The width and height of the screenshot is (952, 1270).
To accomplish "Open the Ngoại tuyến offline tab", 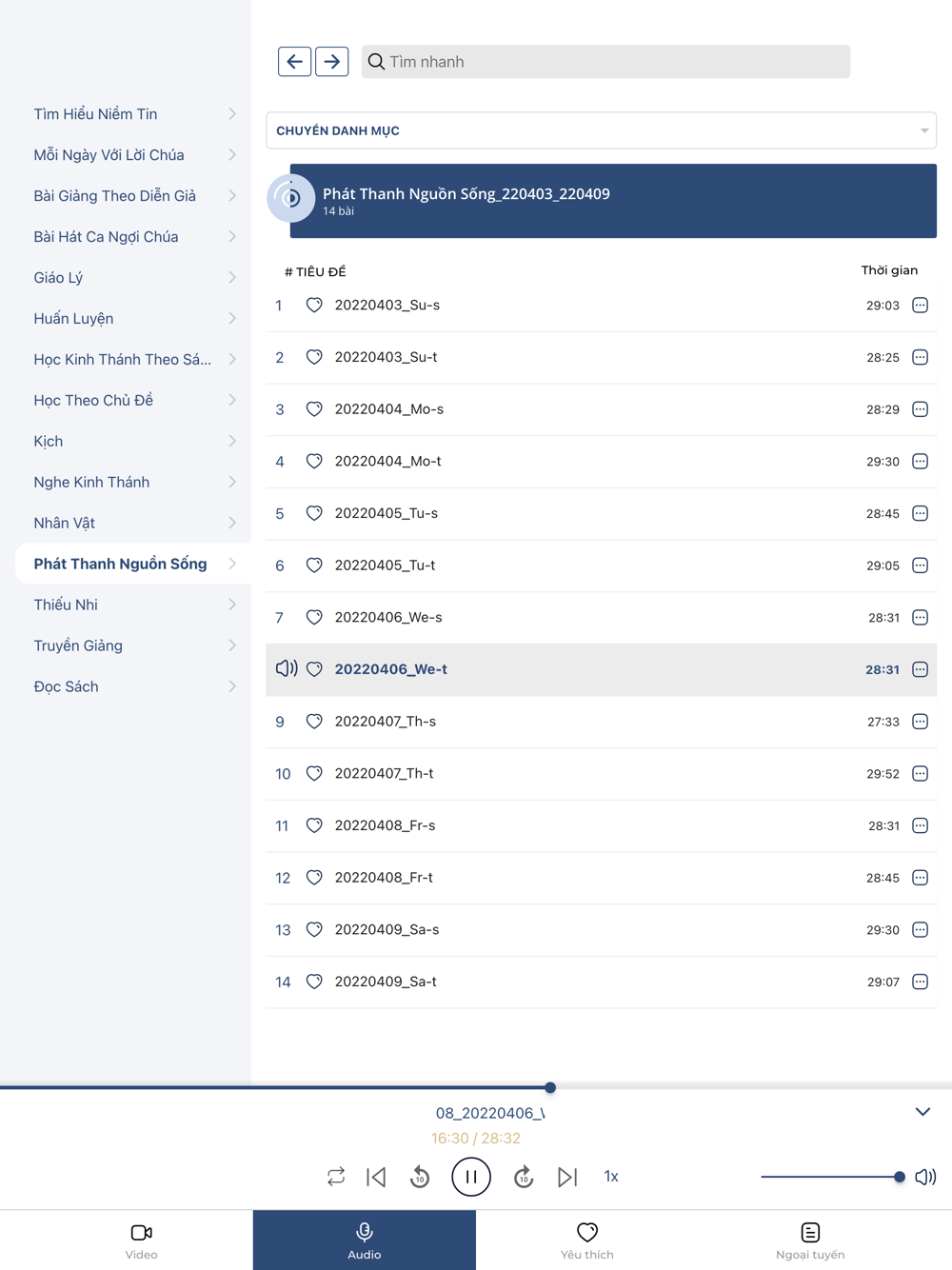I will (810, 1240).
